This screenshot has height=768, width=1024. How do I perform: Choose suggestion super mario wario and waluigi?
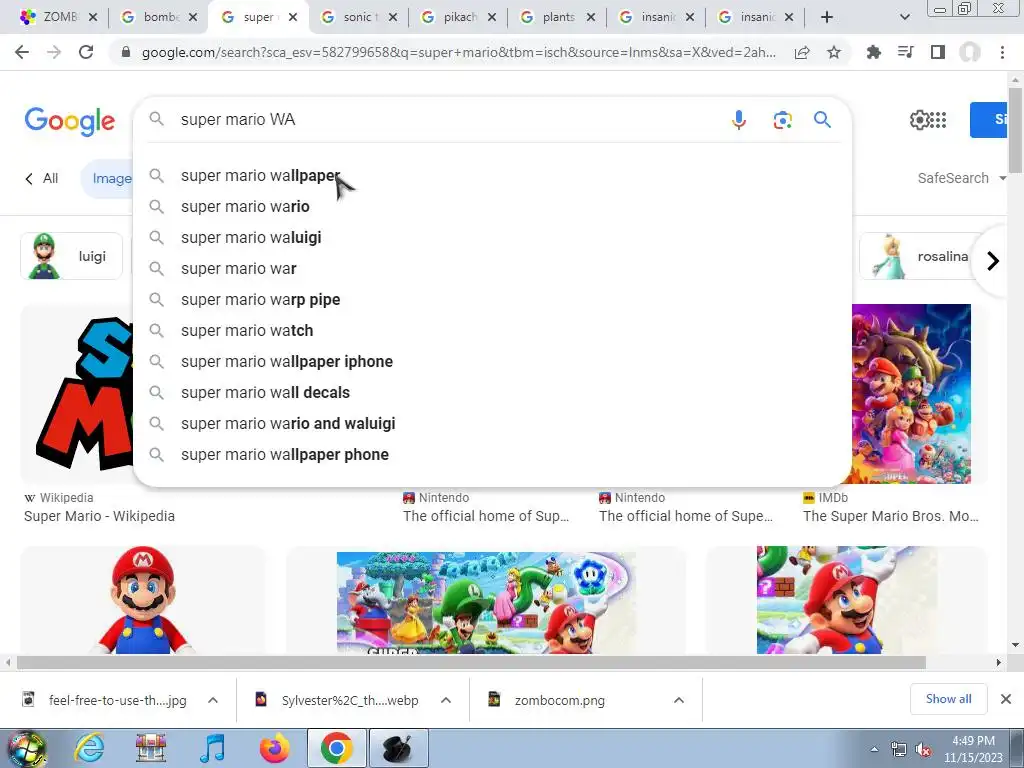coord(492,424)
